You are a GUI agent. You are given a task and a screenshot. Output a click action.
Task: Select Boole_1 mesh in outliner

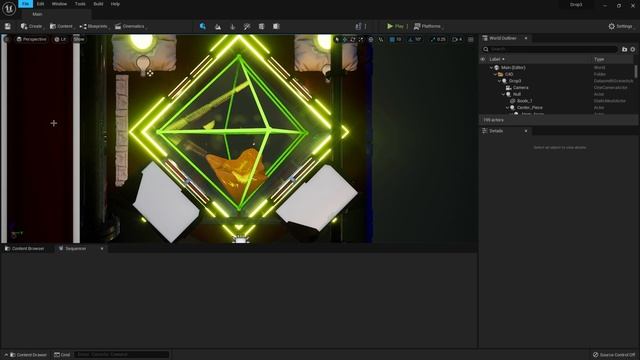pyautogui.click(x=524, y=101)
